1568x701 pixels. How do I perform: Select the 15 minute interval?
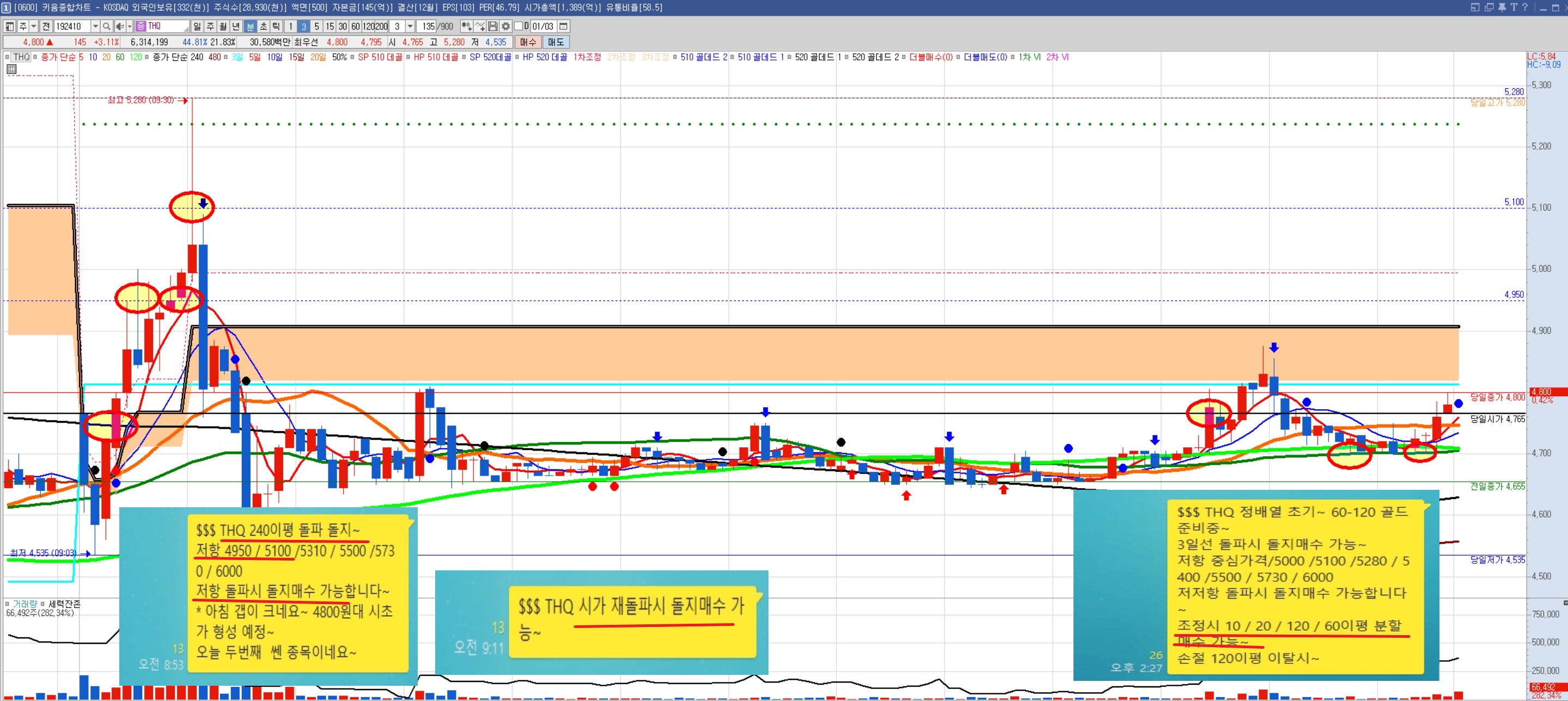coord(330,26)
